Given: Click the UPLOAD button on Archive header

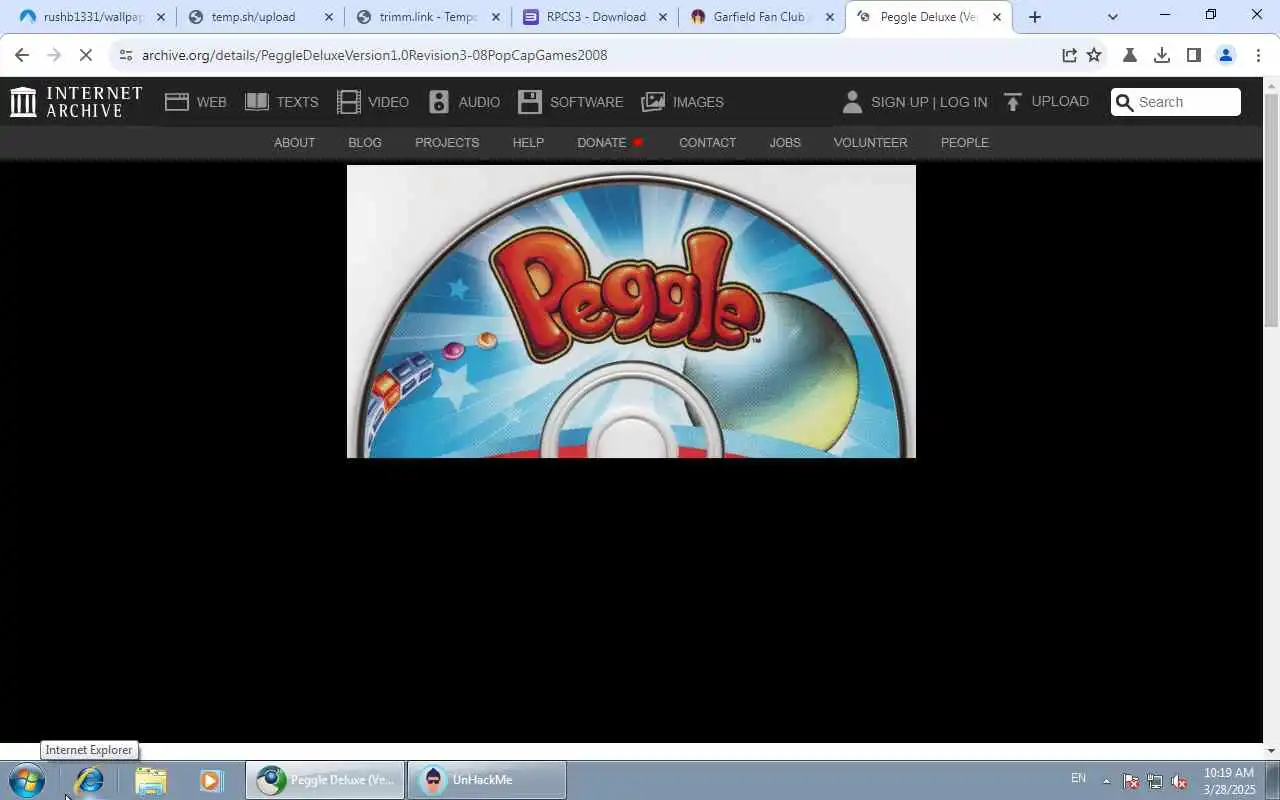Looking at the screenshot, I should (x=1046, y=101).
